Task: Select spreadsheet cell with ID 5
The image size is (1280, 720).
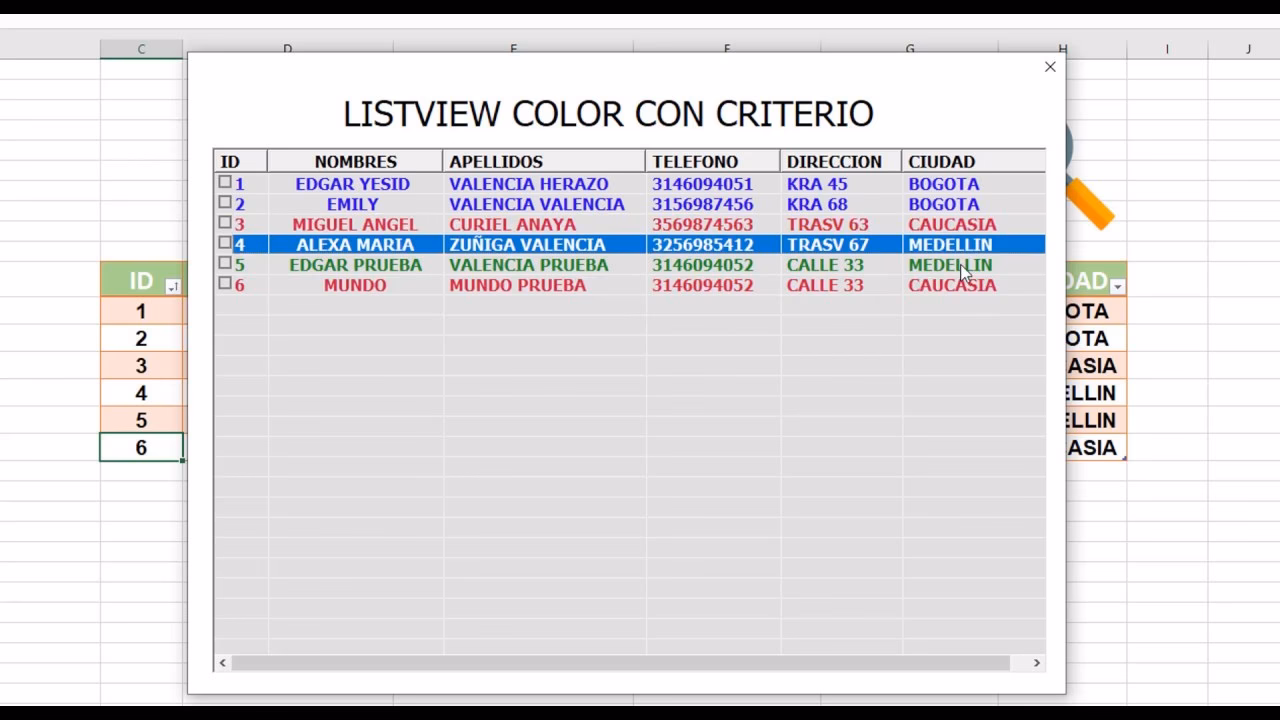Action: click(x=141, y=420)
